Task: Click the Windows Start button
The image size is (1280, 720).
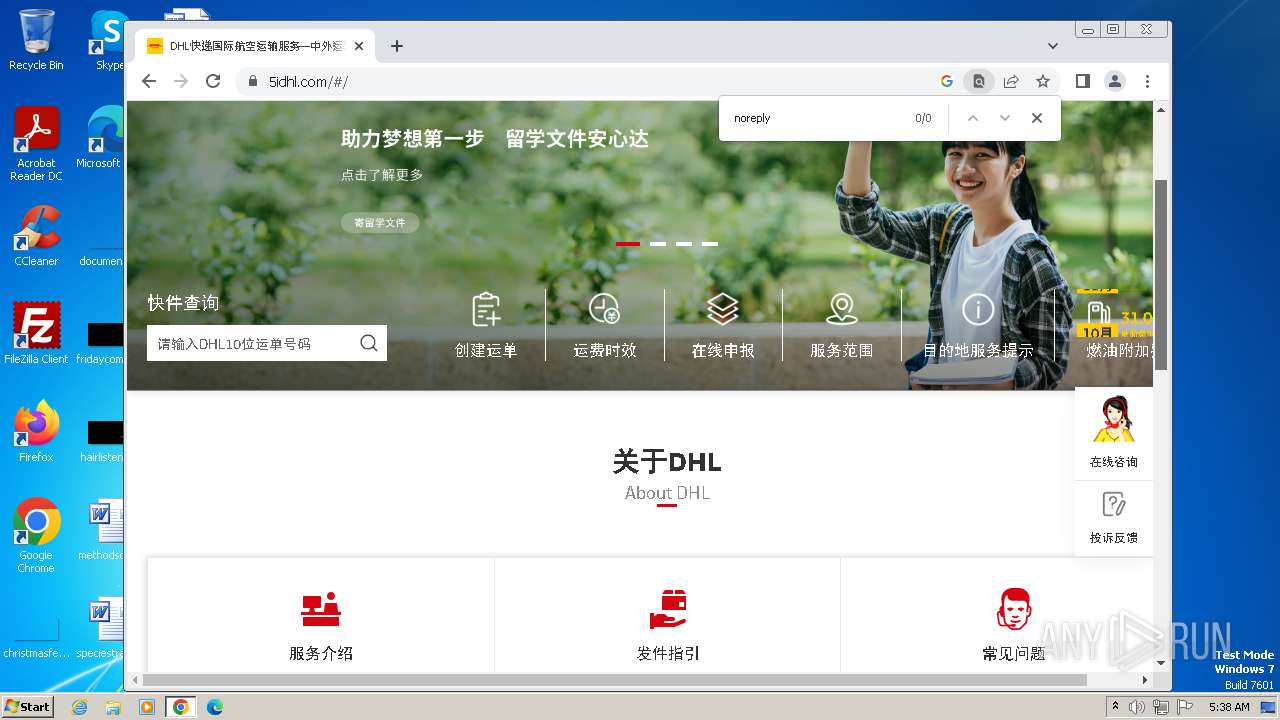Action: pyautogui.click(x=28, y=706)
